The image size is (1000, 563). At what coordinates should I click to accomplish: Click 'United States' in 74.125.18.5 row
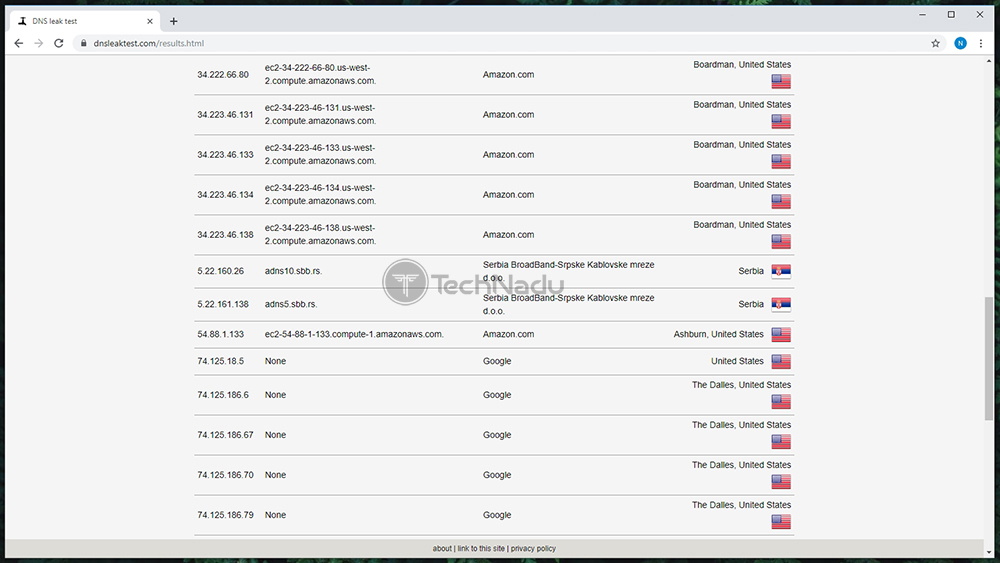click(x=737, y=361)
